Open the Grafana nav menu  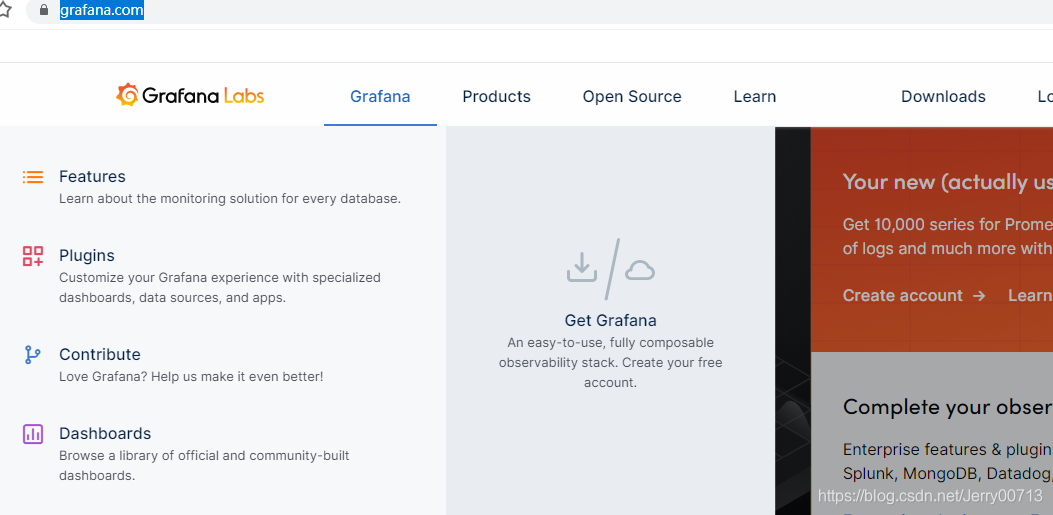380,97
